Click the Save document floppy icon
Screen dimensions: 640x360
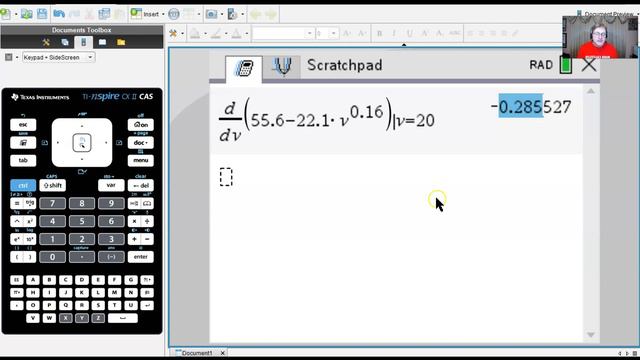[42, 14]
